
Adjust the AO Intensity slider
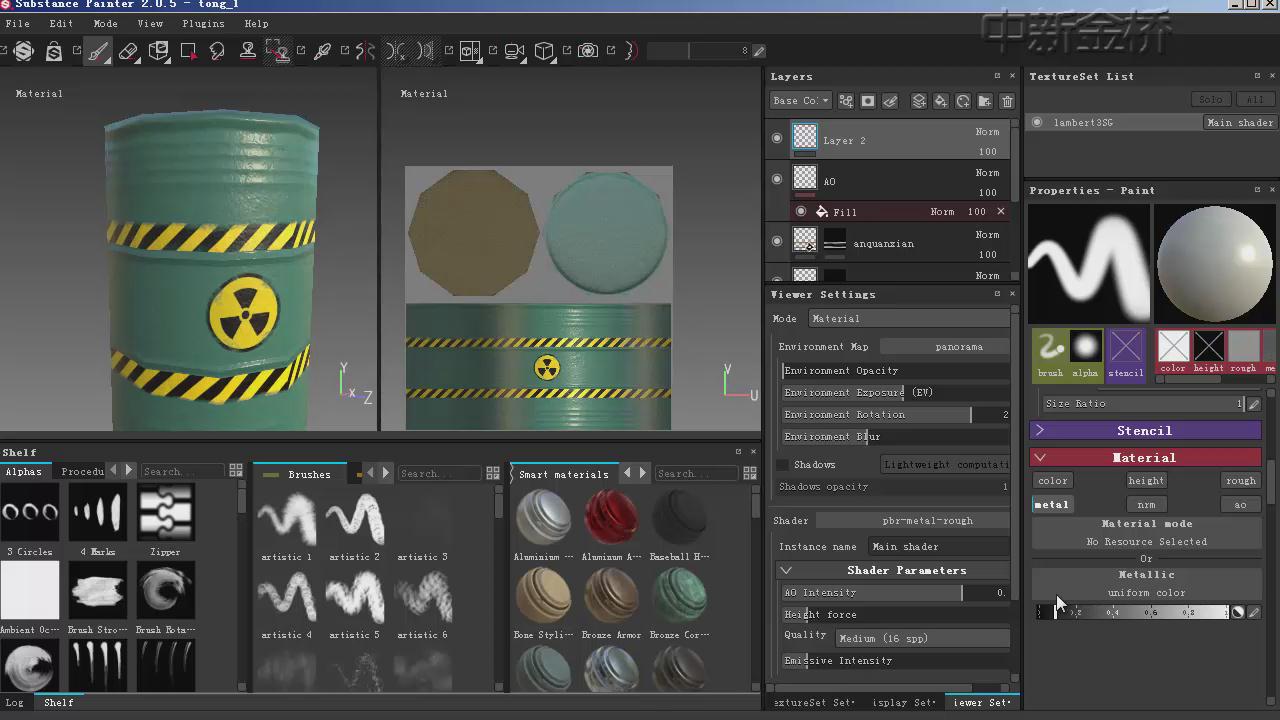coord(896,592)
